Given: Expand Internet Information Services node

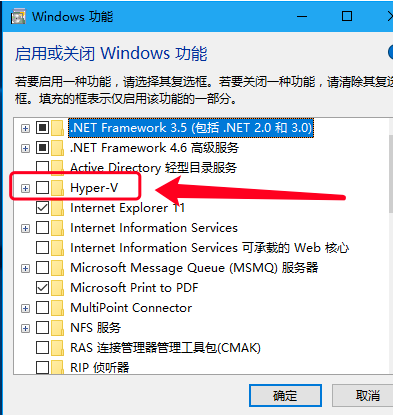Looking at the screenshot, I should (x=25, y=228).
